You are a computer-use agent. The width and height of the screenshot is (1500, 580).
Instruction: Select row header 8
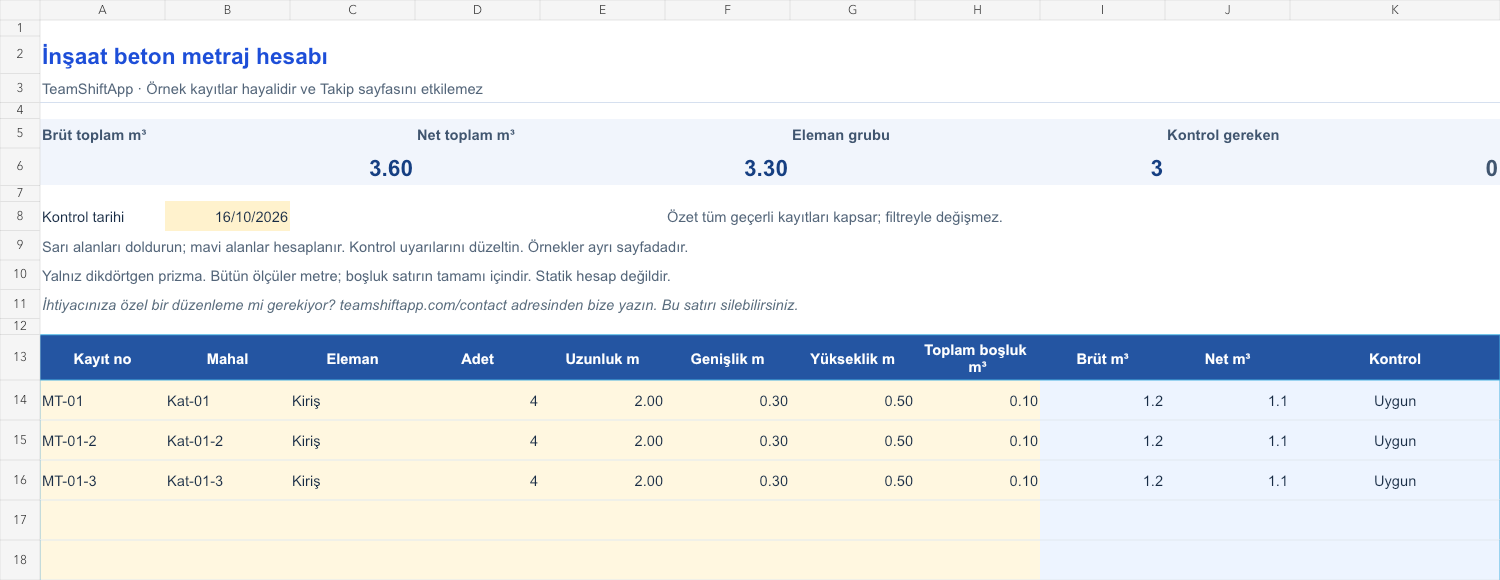tap(20, 217)
